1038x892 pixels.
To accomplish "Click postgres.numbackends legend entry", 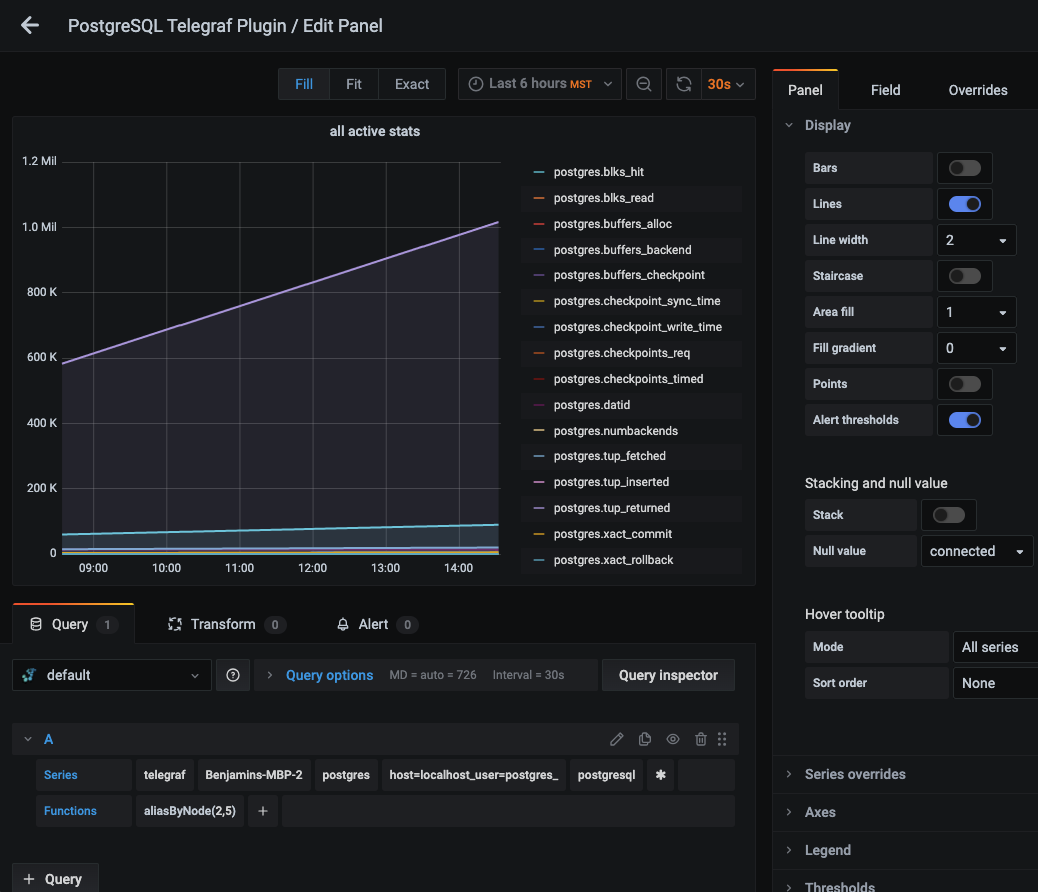I will click(616, 431).
